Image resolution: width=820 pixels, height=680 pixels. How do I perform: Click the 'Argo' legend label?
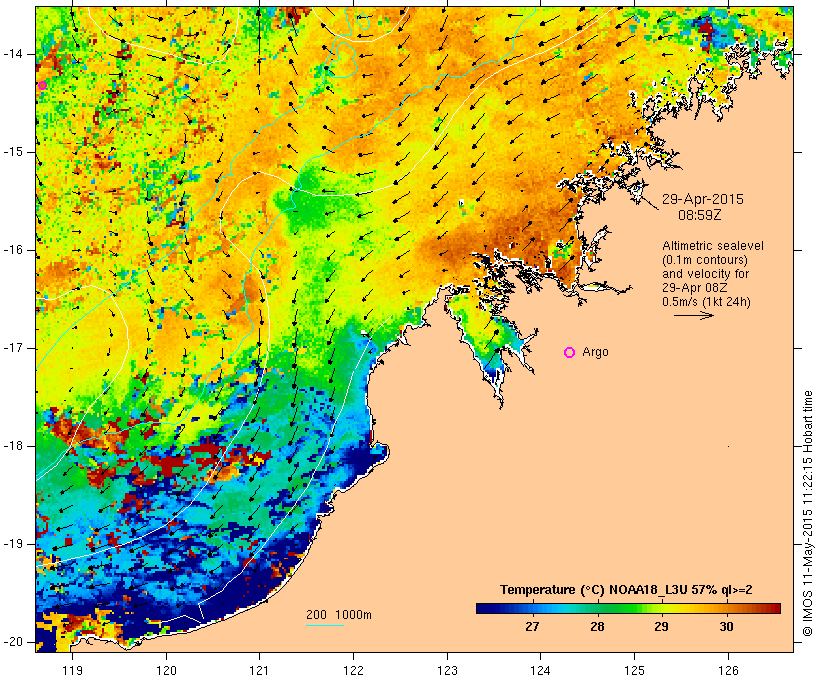(595, 352)
